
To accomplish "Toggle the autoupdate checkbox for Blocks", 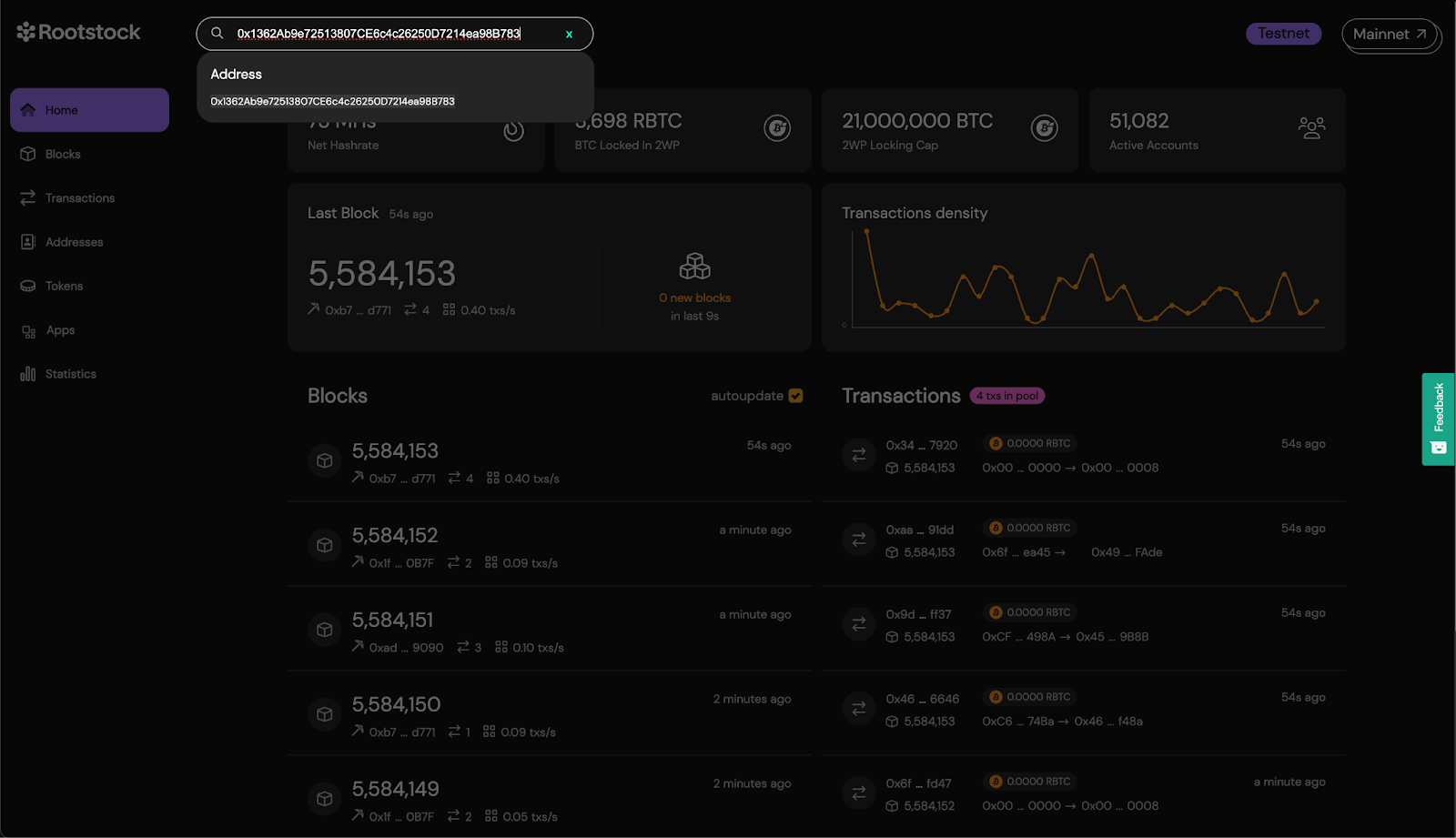I will point(794,395).
